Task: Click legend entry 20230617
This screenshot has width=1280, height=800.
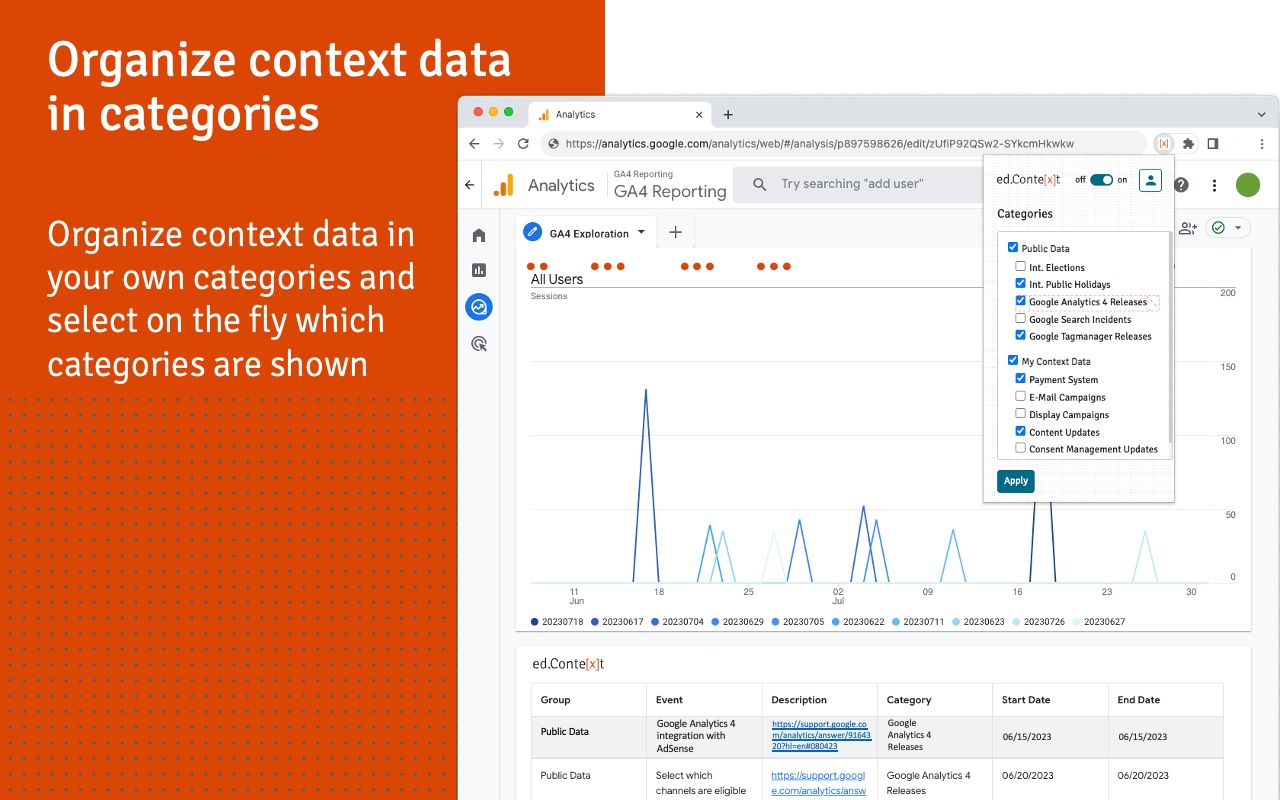Action: 617,622
